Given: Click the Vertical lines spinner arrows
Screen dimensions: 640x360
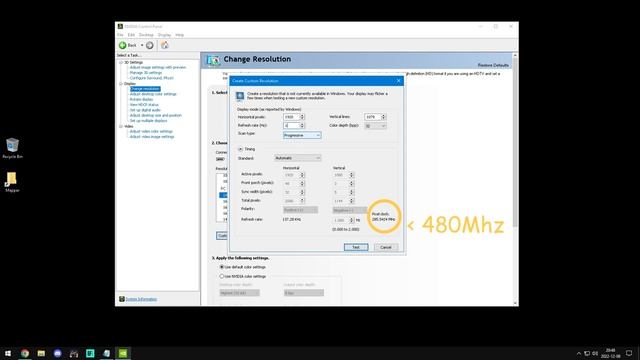Looking at the screenshot, I should tap(383, 117).
